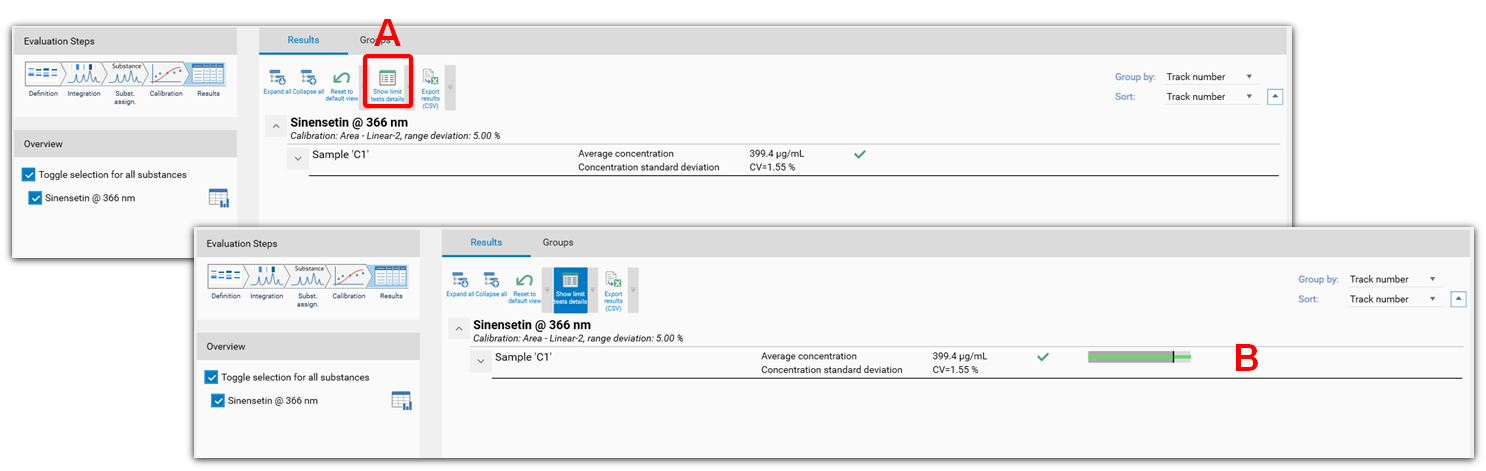Select the Integration step icon in upper window

[84, 75]
